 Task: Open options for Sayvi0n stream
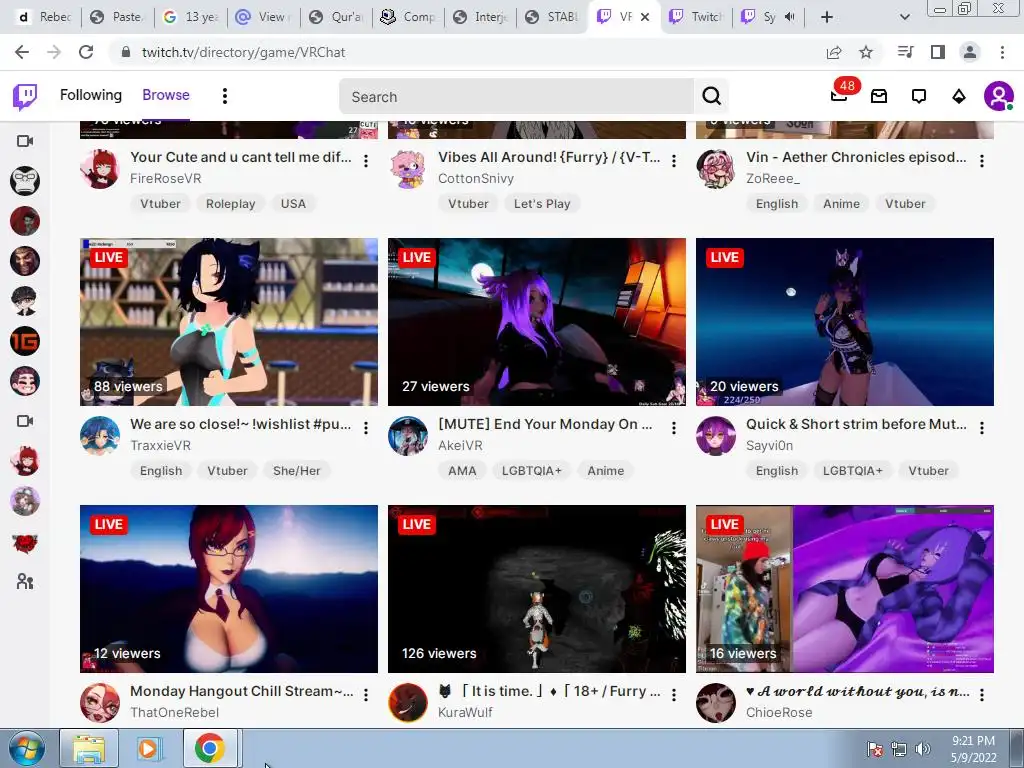[x=982, y=428]
